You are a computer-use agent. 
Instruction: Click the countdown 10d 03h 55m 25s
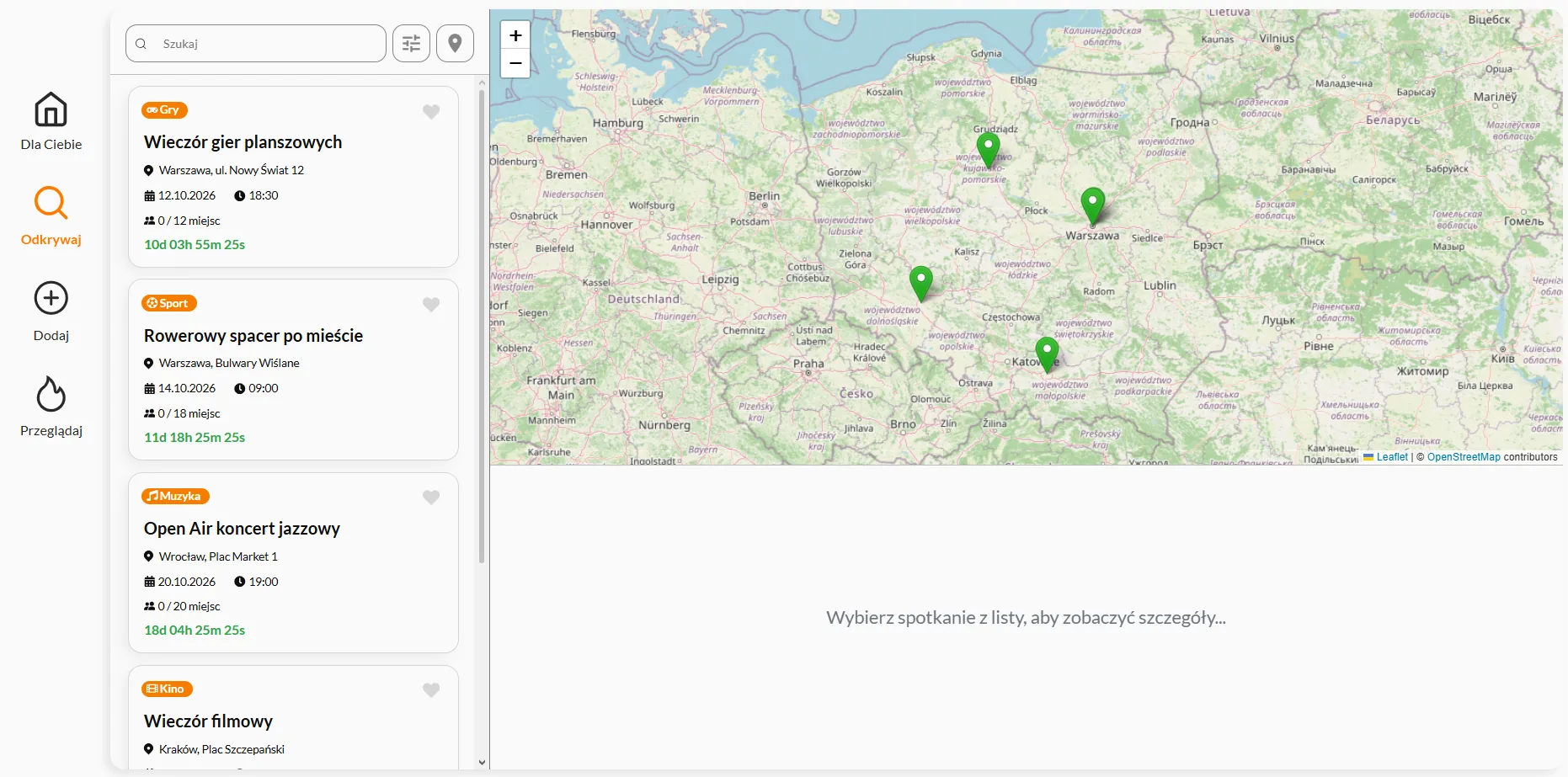click(195, 245)
